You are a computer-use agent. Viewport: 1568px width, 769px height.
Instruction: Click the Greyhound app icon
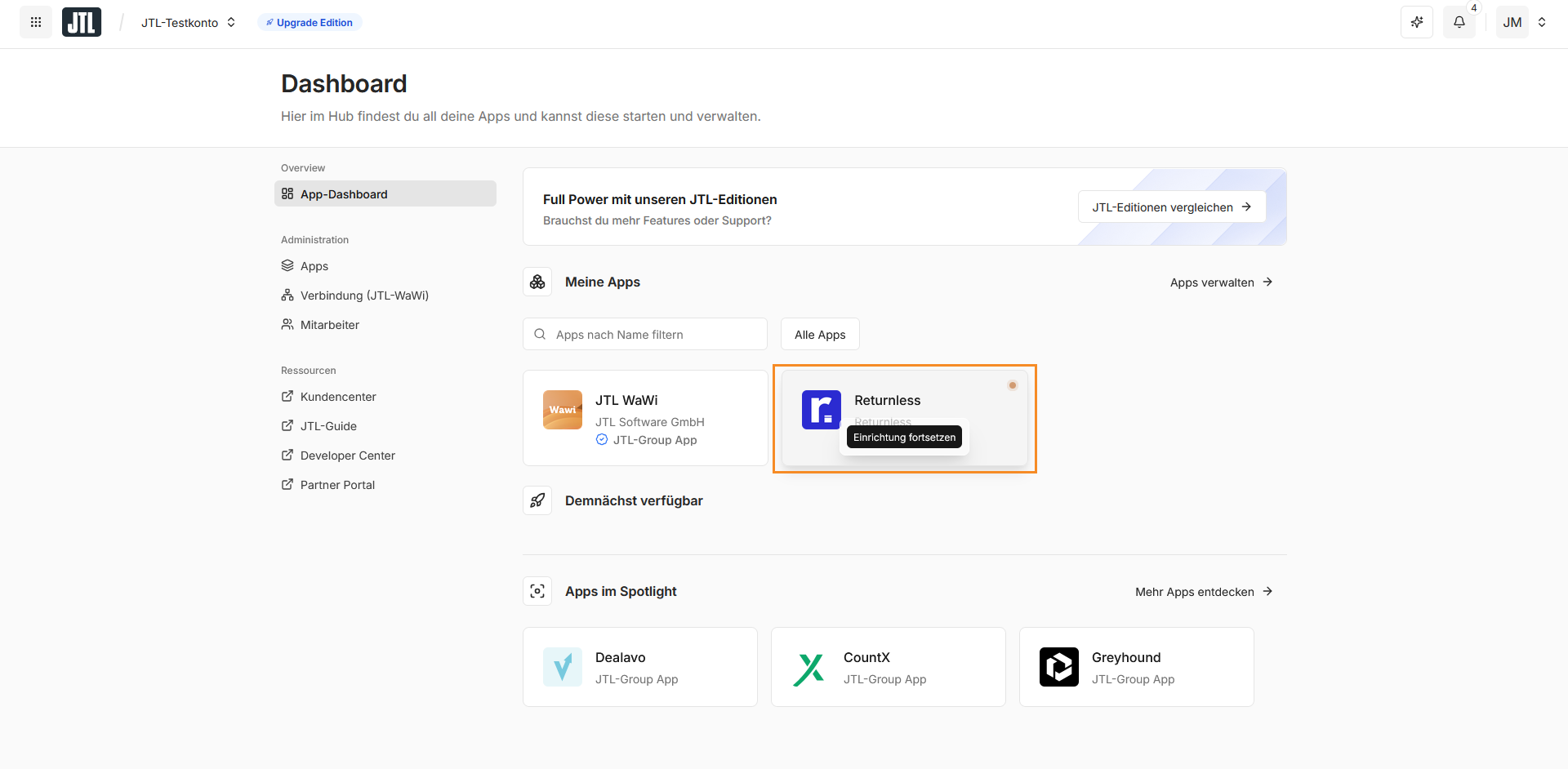(x=1059, y=667)
